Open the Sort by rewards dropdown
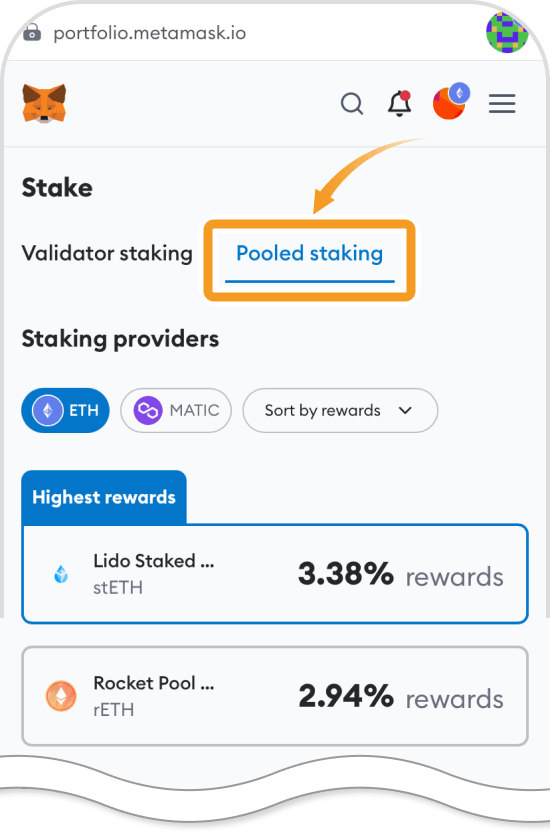Viewport: 550px width, 838px height. click(x=340, y=410)
